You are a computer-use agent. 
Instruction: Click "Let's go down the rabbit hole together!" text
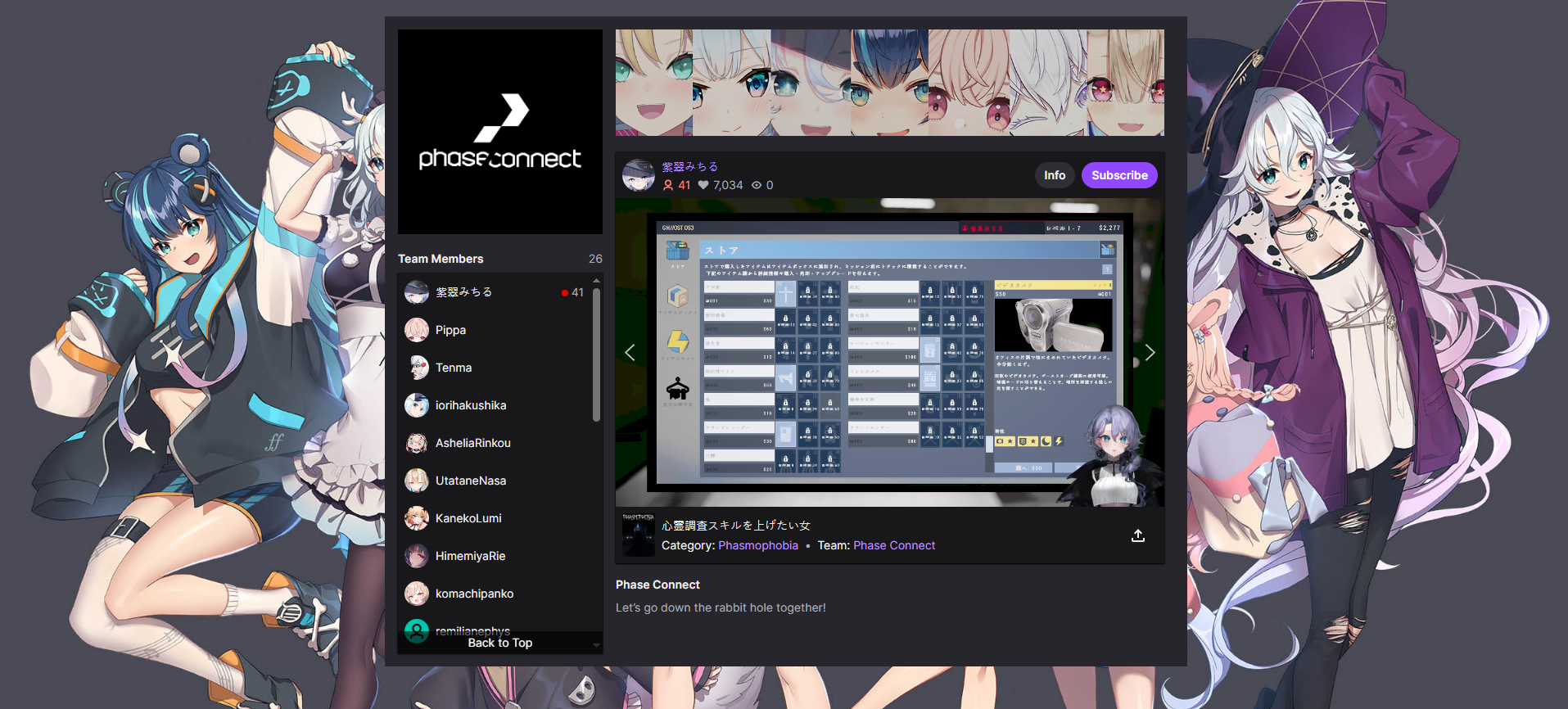coord(721,607)
